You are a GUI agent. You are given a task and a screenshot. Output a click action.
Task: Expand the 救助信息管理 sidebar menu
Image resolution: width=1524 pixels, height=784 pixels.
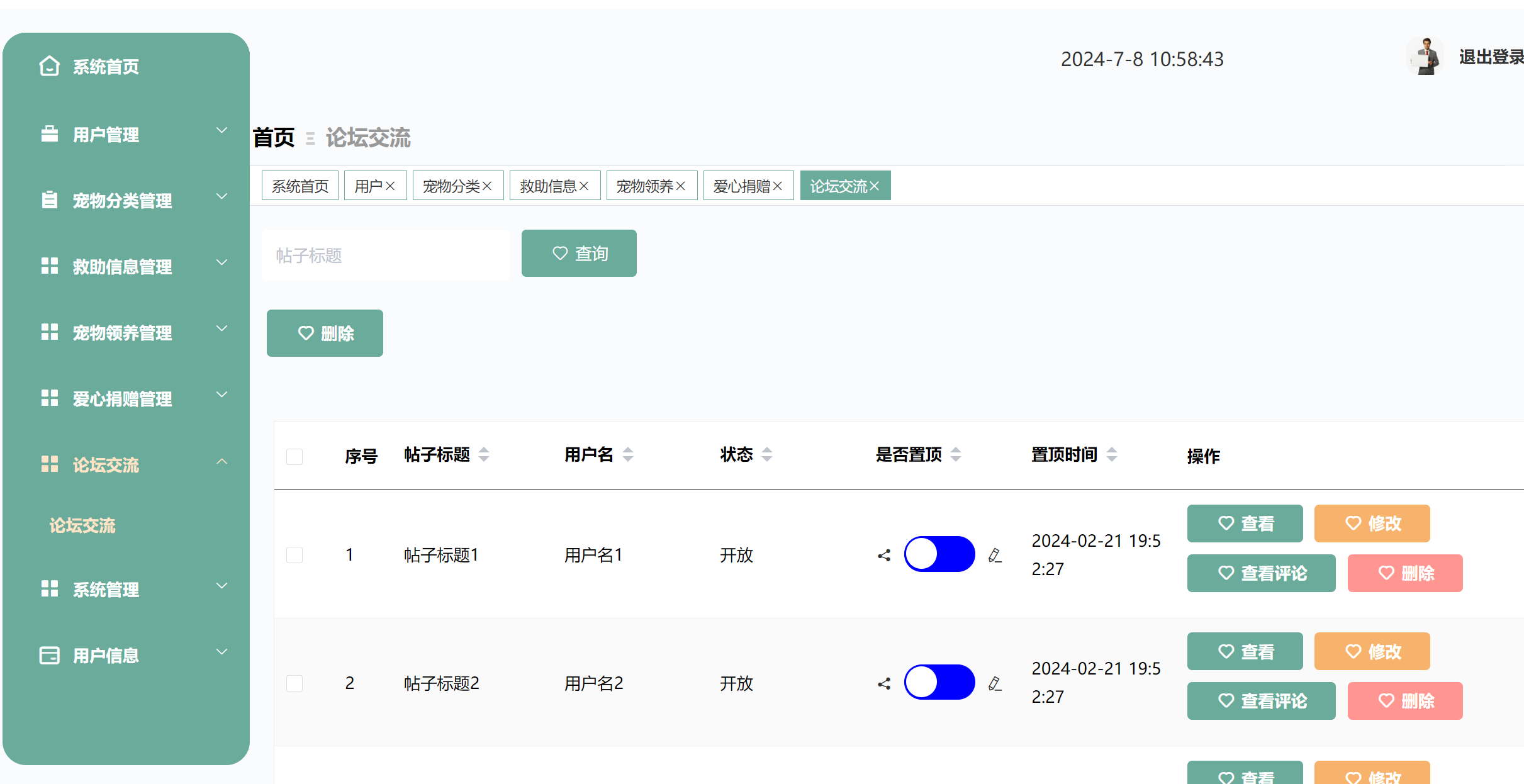pos(221,263)
